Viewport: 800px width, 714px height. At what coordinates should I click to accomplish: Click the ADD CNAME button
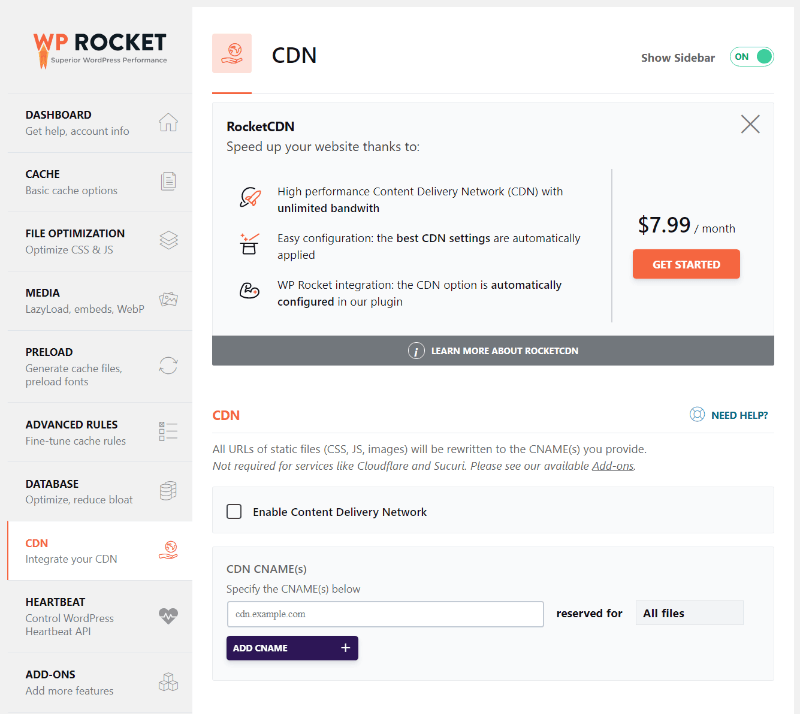pyautogui.click(x=291, y=648)
